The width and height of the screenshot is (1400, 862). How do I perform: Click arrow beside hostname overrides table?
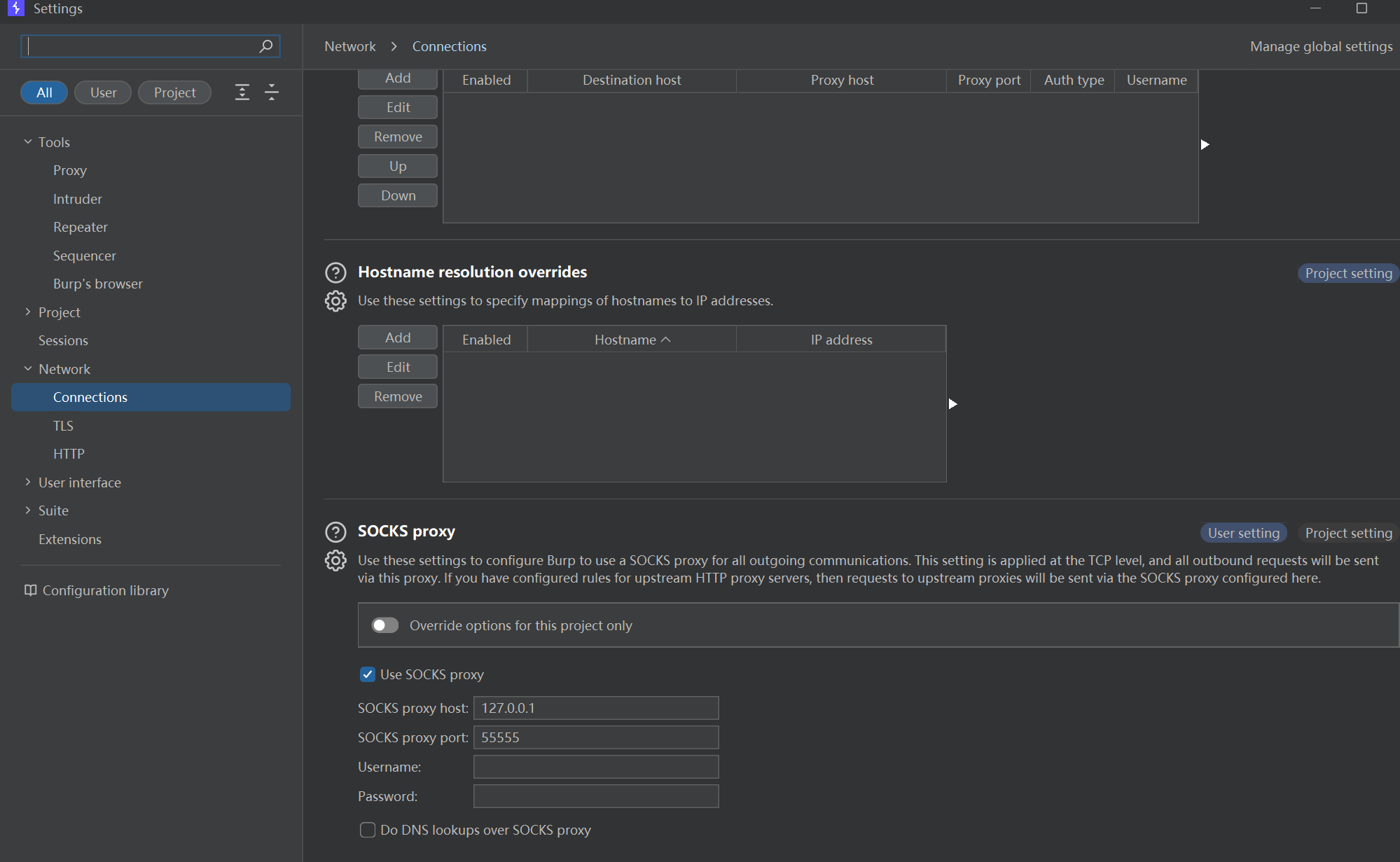coord(952,404)
